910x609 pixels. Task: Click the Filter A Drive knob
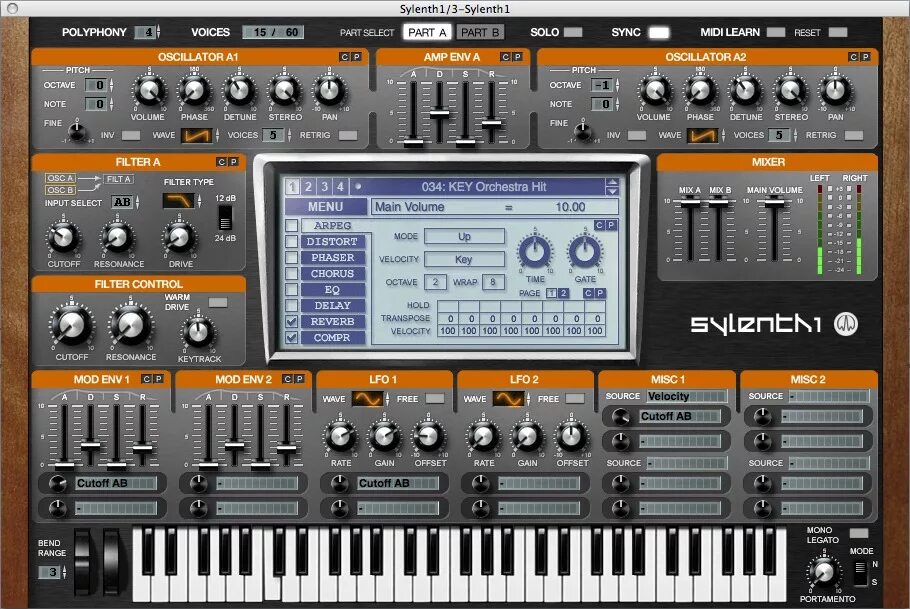pos(179,237)
